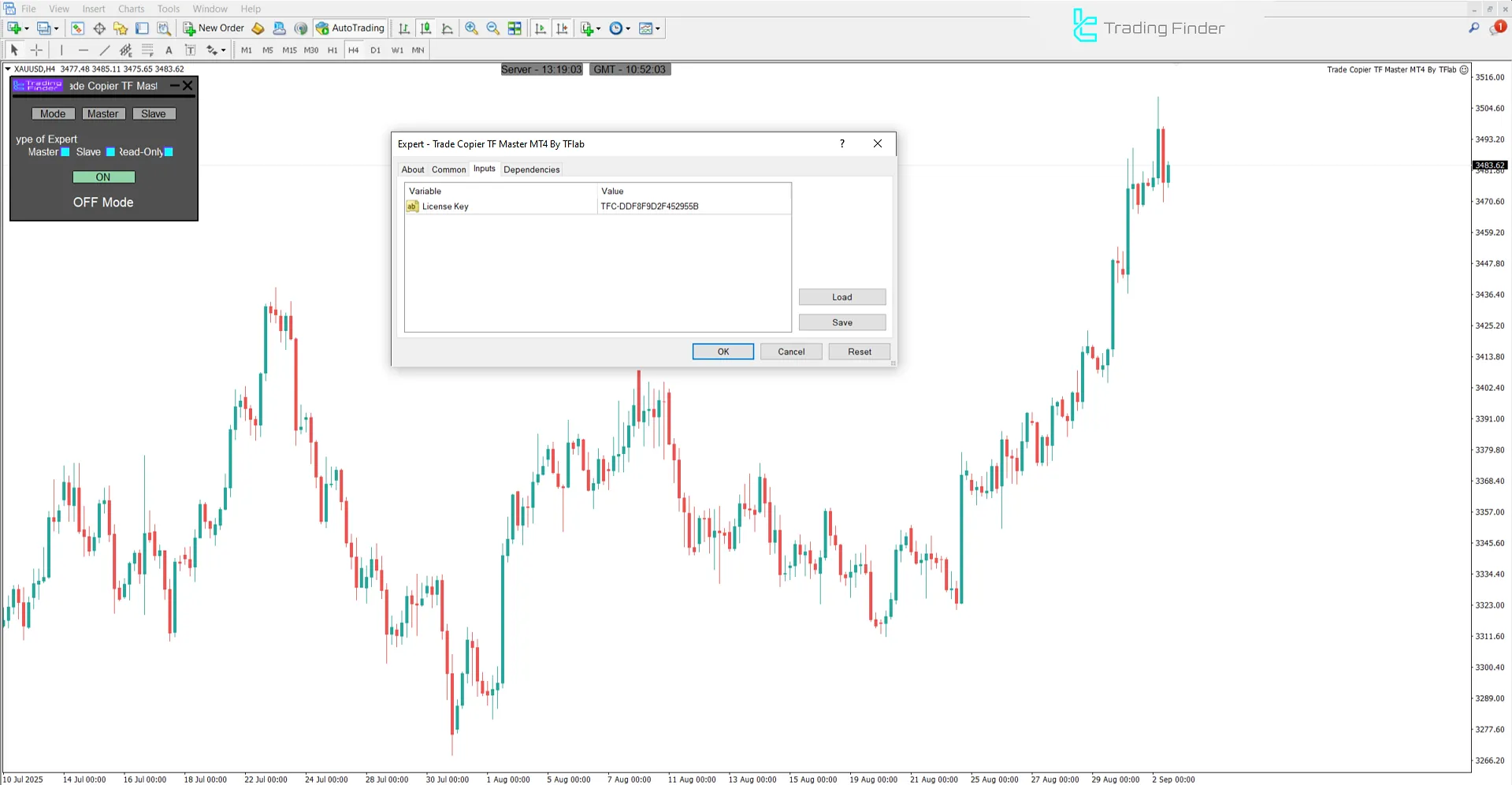
Task: Select the text annotation tool
Action: pos(169,50)
